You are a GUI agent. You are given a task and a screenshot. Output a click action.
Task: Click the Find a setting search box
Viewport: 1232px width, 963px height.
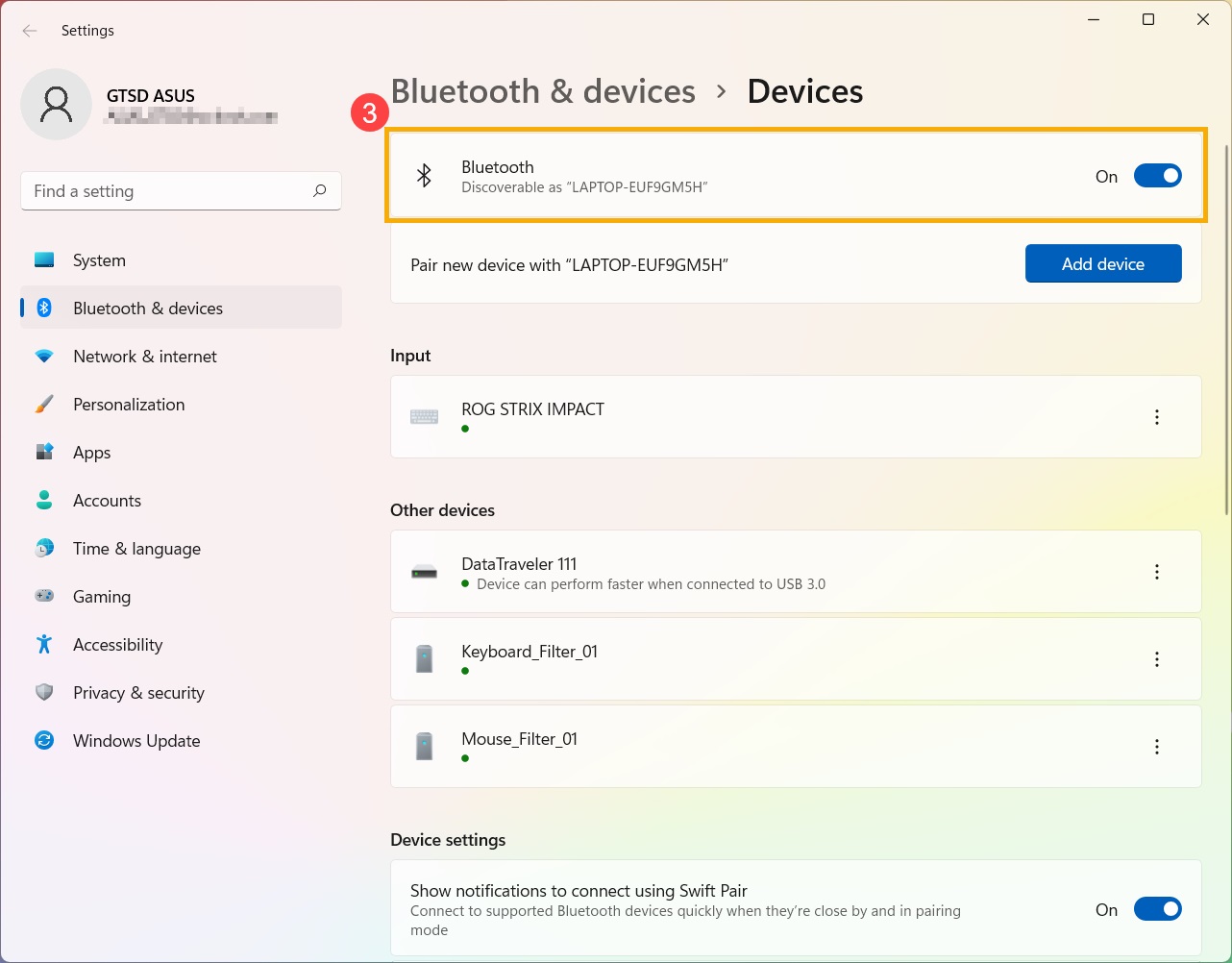[181, 190]
